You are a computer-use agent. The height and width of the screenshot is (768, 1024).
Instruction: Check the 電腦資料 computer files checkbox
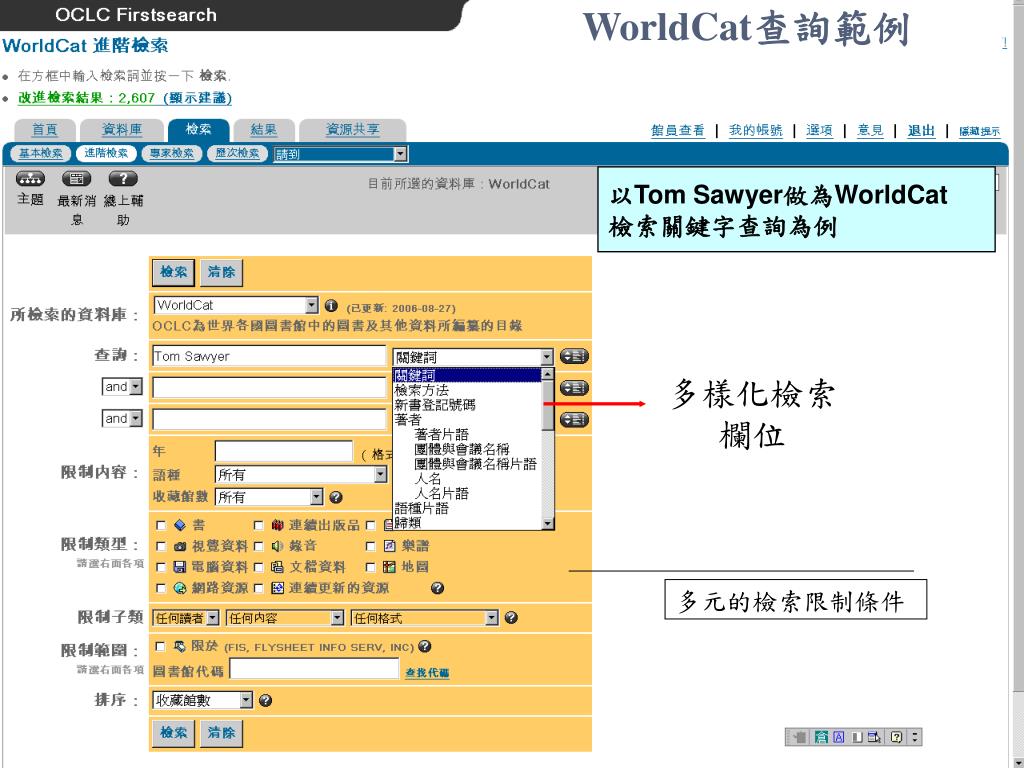click(x=161, y=567)
